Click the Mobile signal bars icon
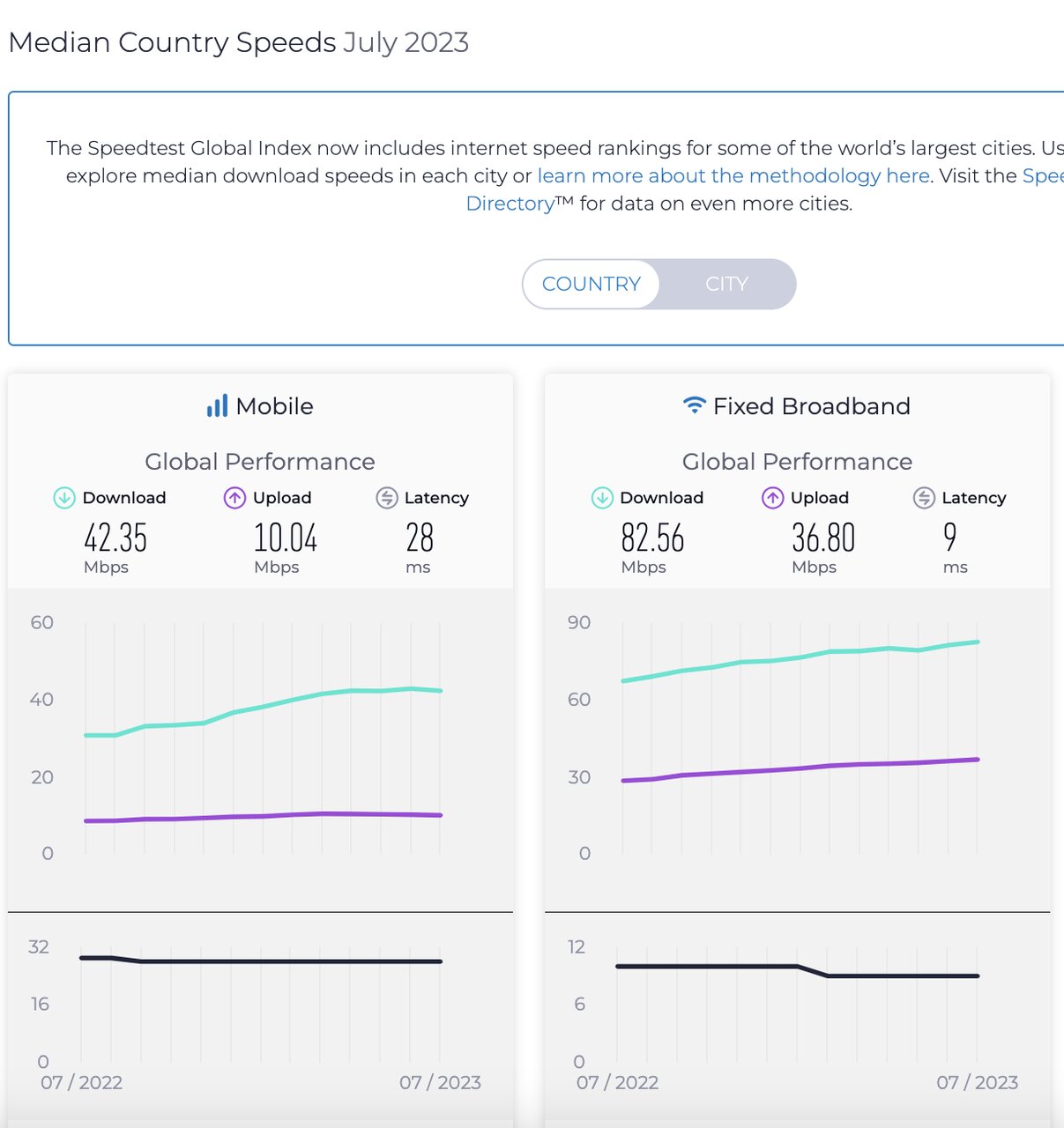The image size is (1064, 1128). [217, 406]
